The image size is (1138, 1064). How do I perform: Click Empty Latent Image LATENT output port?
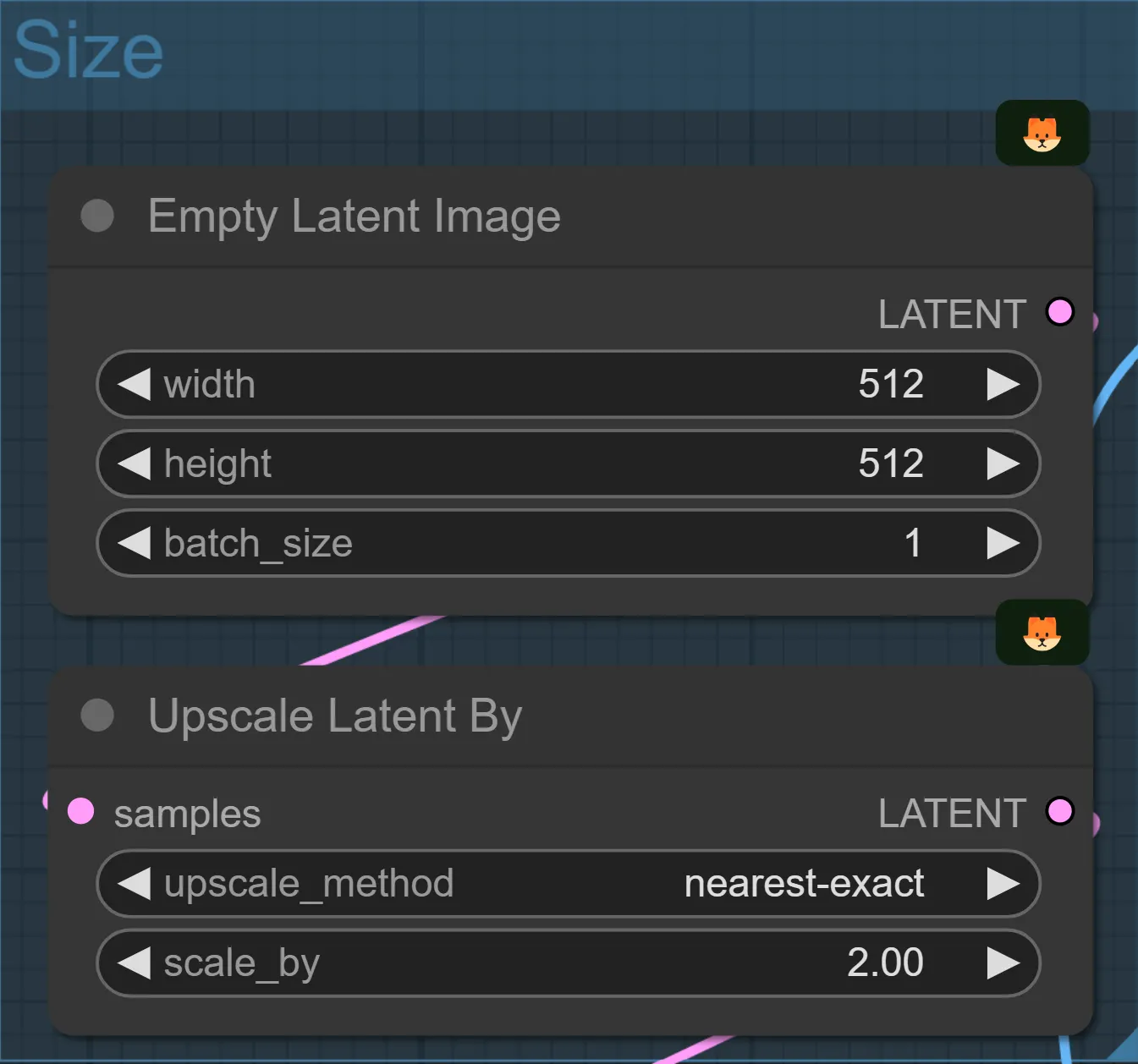click(x=1059, y=312)
